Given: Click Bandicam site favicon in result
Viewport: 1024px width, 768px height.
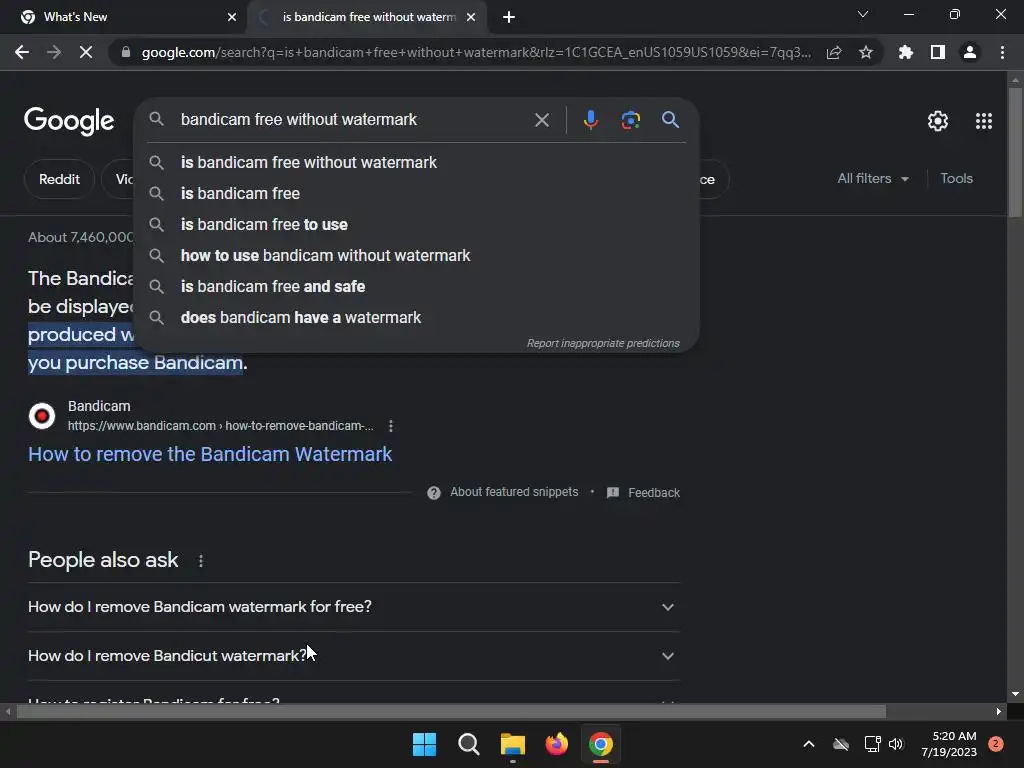Looking at the screenshot, I should (x=42, y=416).
